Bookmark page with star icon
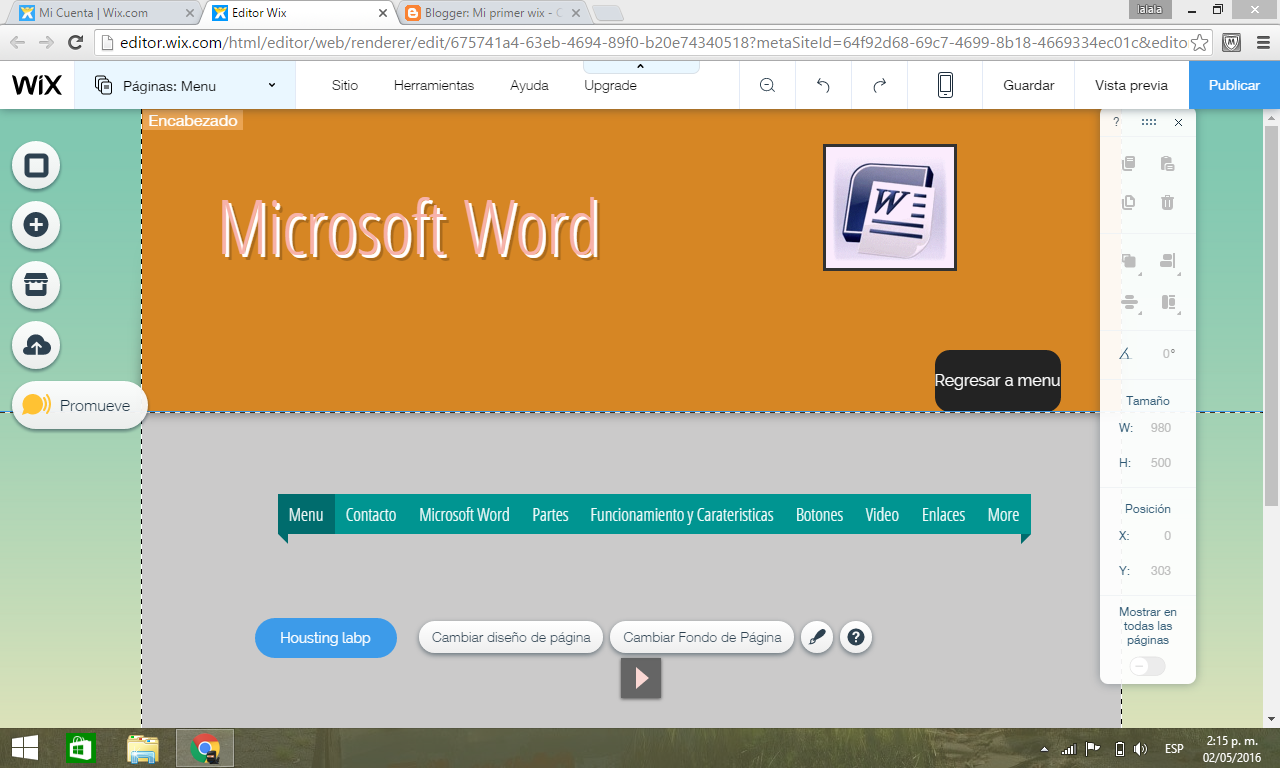Image resolution: width=1280 pixels, height=768 pixels. [1200, 42]
